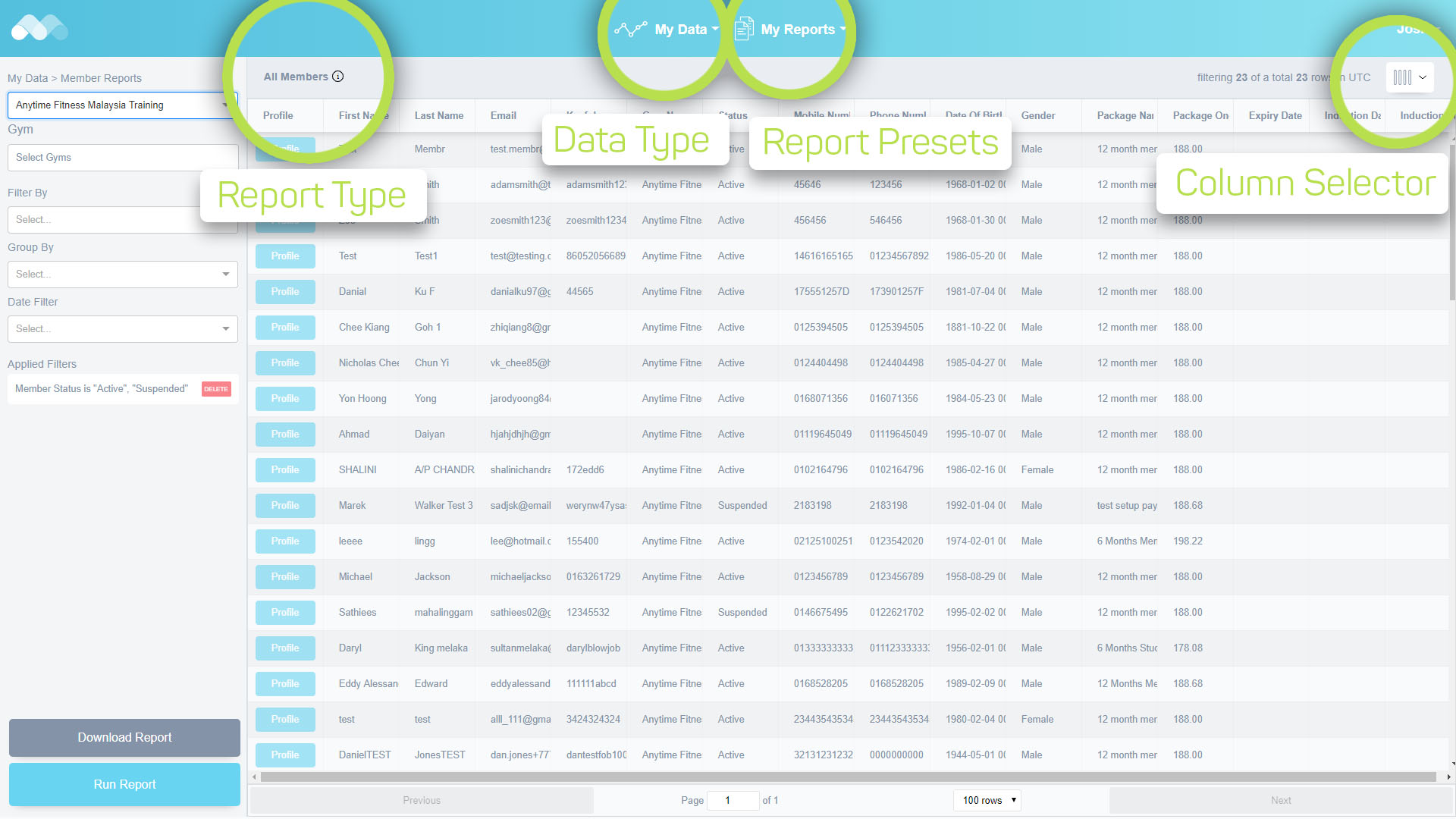
Task: Expand the Group By dropdown
Action: click(123, 275)
